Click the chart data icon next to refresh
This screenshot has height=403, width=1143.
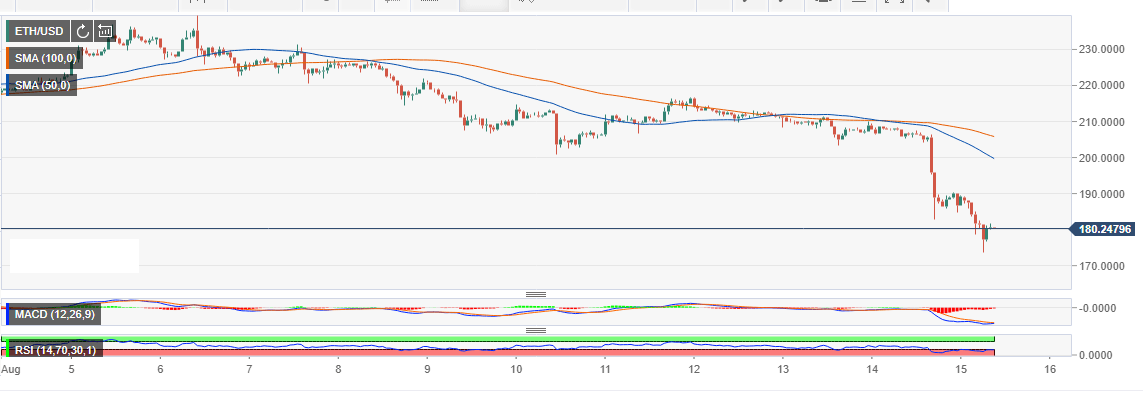coord(104,31)
